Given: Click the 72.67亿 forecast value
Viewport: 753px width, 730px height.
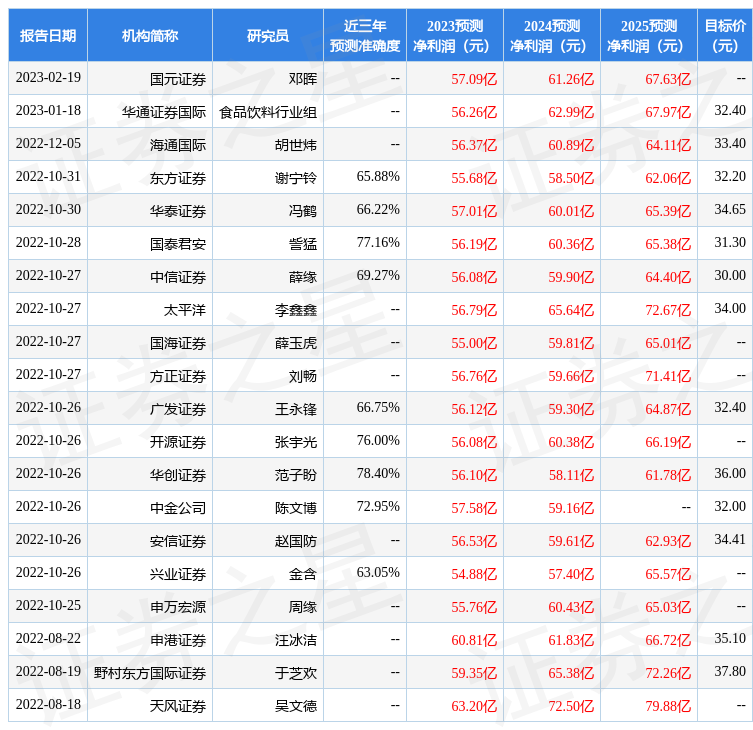Looking at the screenshot, I should [668, 310].
